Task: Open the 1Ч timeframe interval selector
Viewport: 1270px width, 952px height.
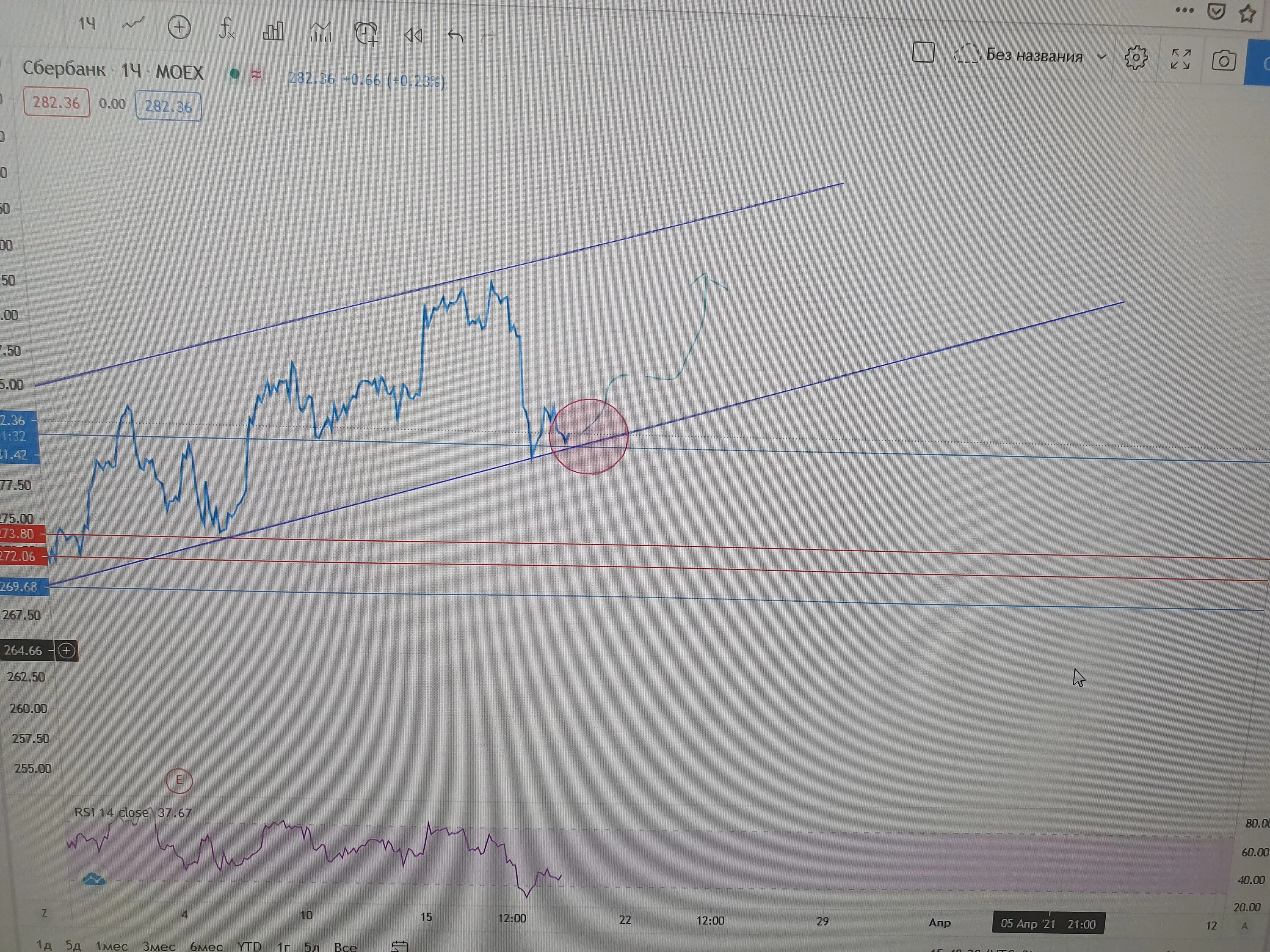Action: (87, 24)
